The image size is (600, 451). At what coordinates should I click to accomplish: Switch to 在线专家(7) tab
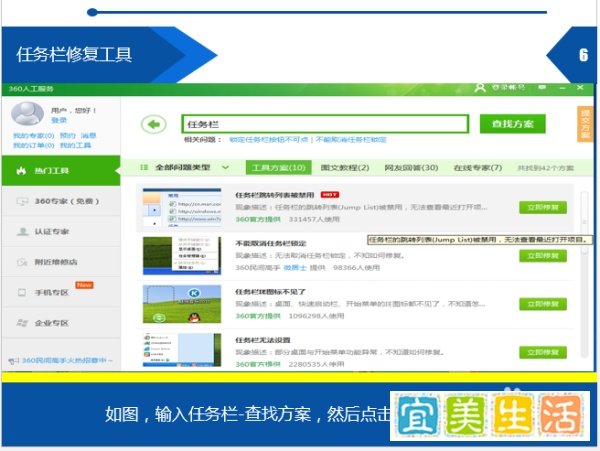coord(478,168)
